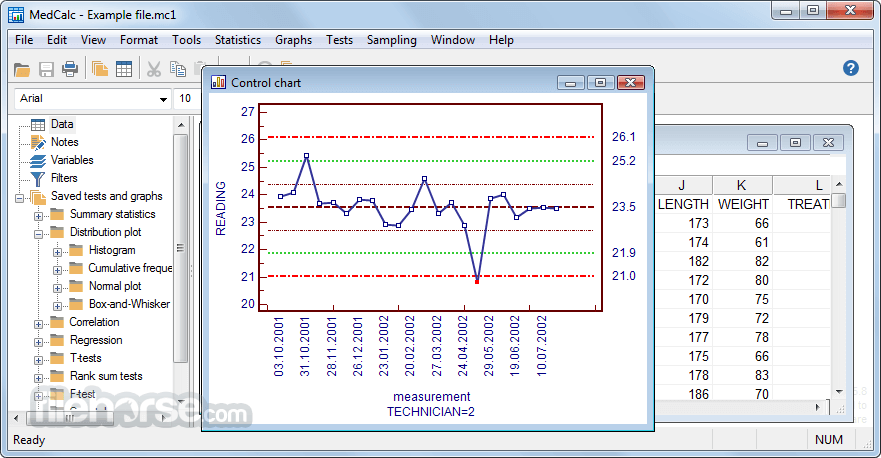Select Cumulative frequency tree item
Viewport: 881px width, 458px height.
130,268
